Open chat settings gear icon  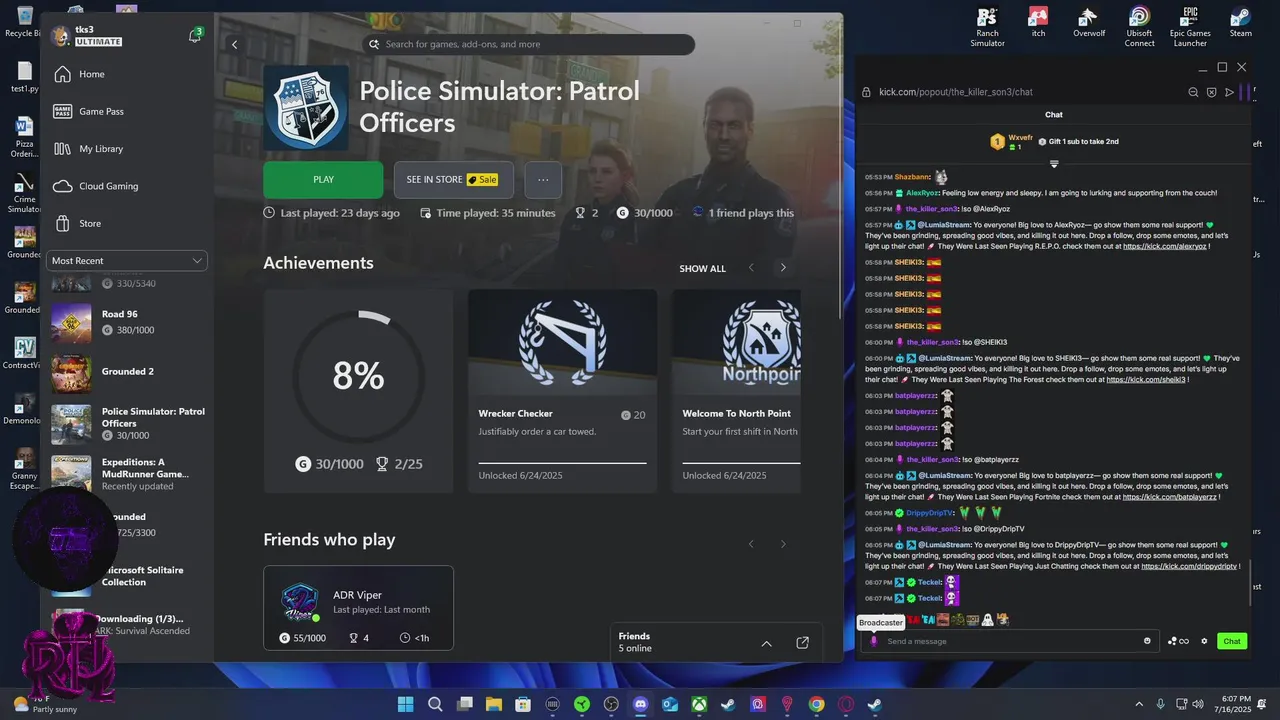click(1204, 641)
